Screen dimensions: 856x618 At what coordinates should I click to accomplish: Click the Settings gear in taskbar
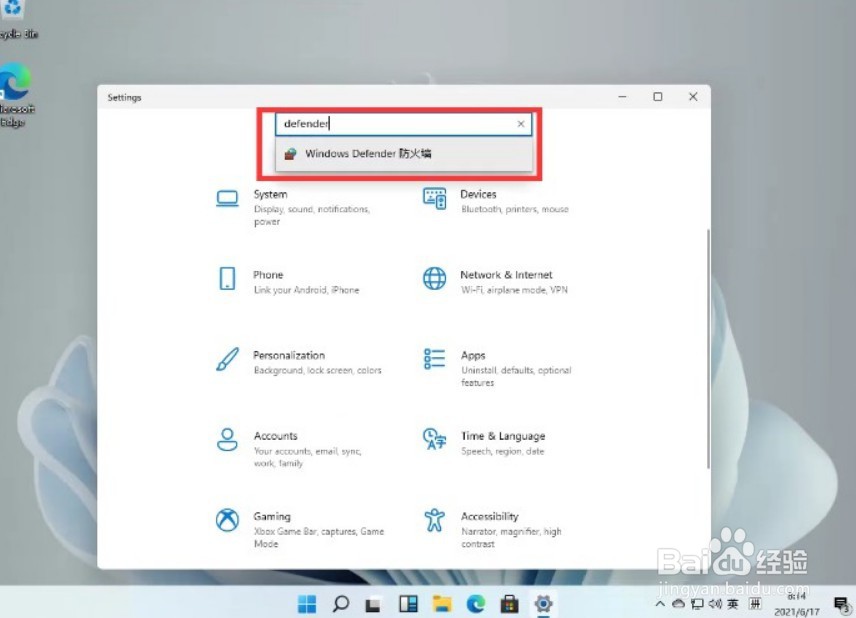click(x=543, y=604)
